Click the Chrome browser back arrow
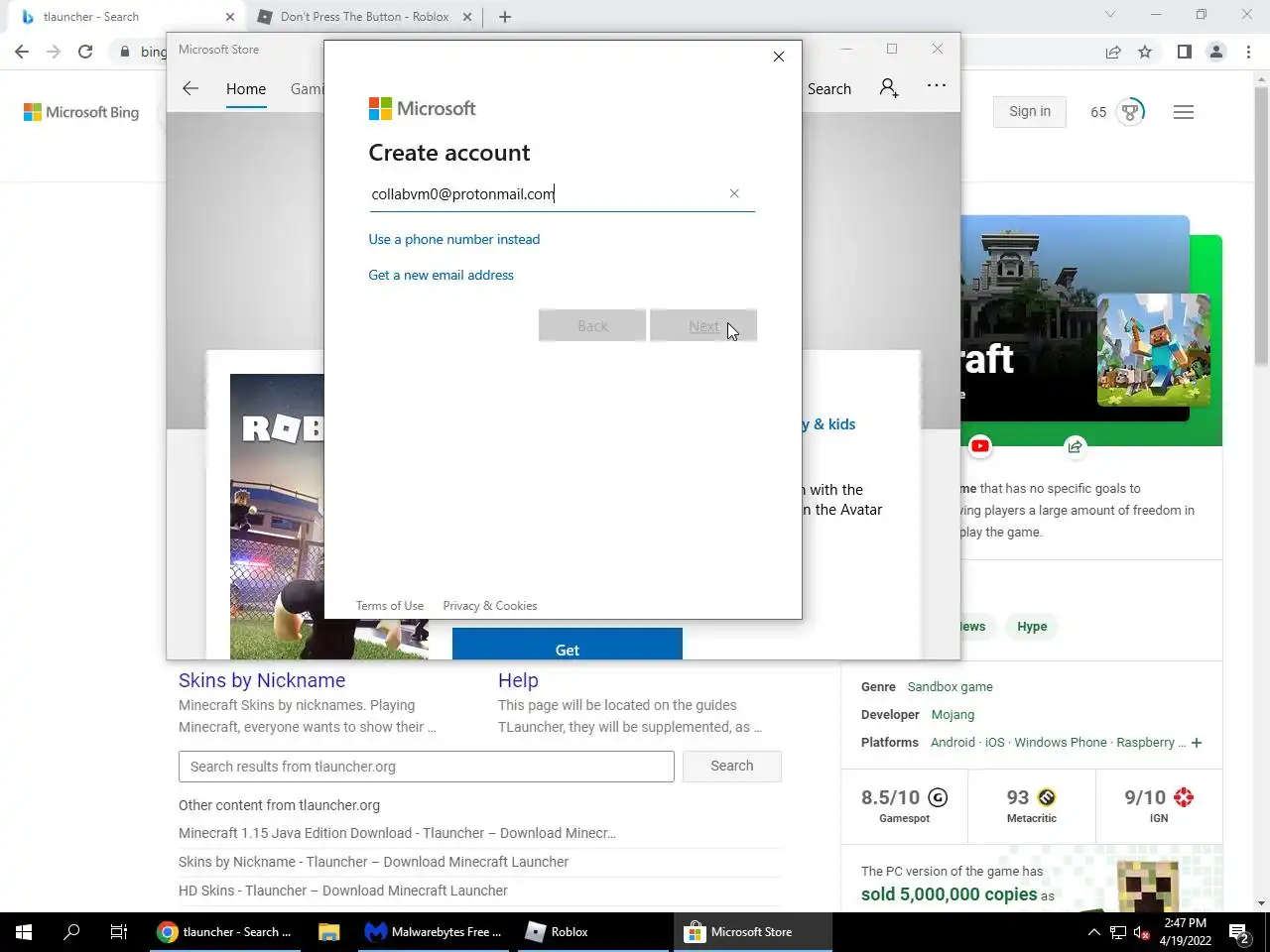 tap(22, 52)
